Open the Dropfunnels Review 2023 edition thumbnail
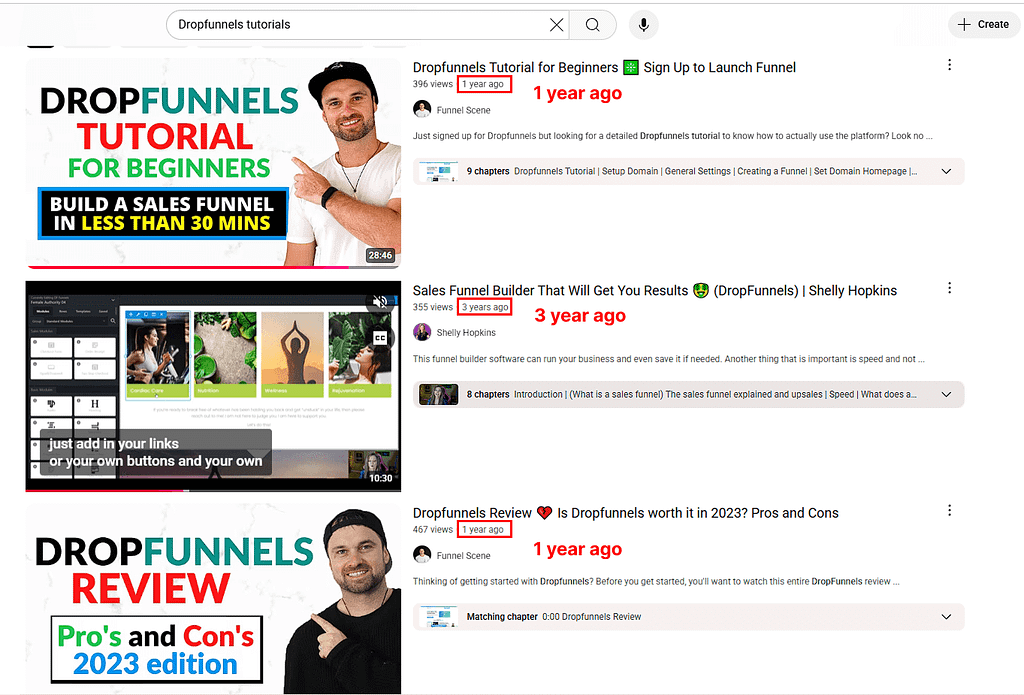The height and width of the screenshot is (695, 1024). pyautogui.click(x=213, y=599)
